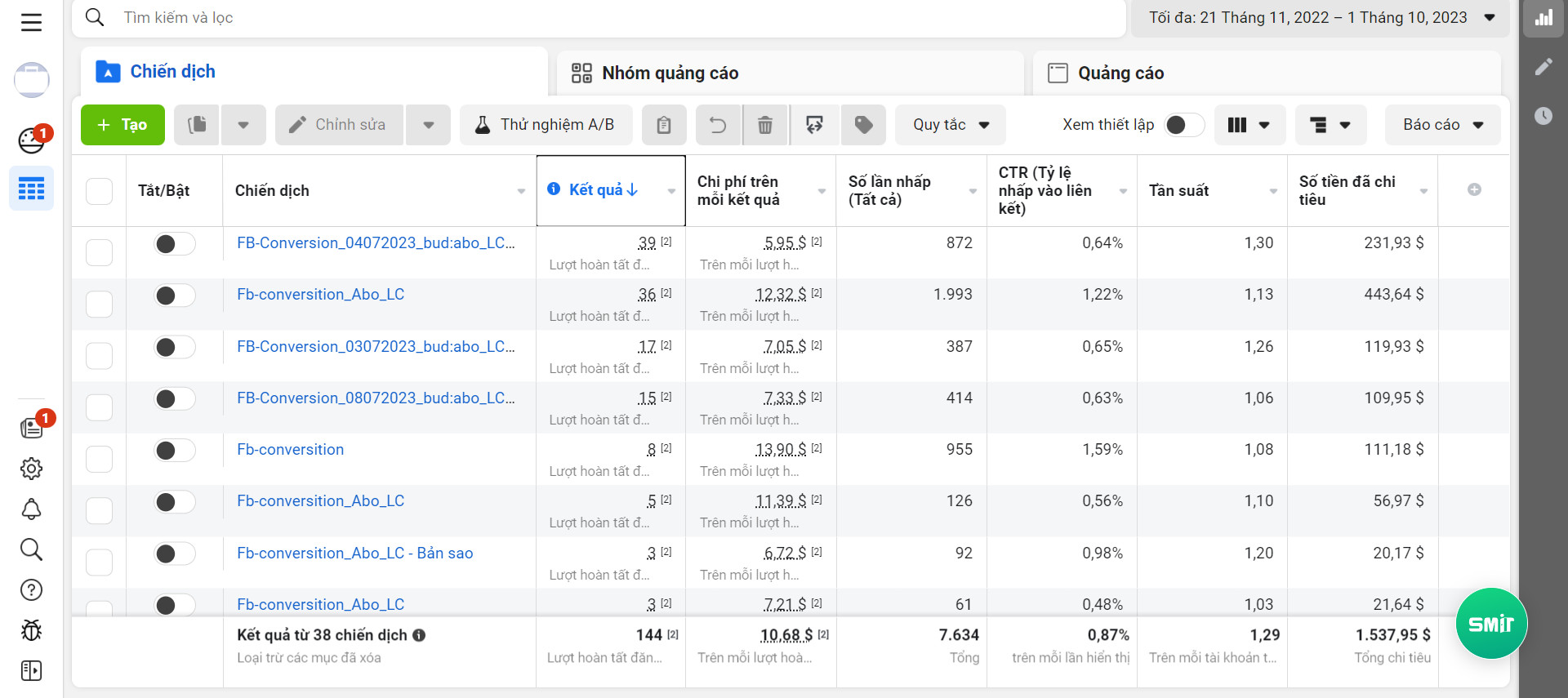Viewport: 1568px width, 698px height.
Task: Click the trash delete icon
Action: click(x=765, y=125)
